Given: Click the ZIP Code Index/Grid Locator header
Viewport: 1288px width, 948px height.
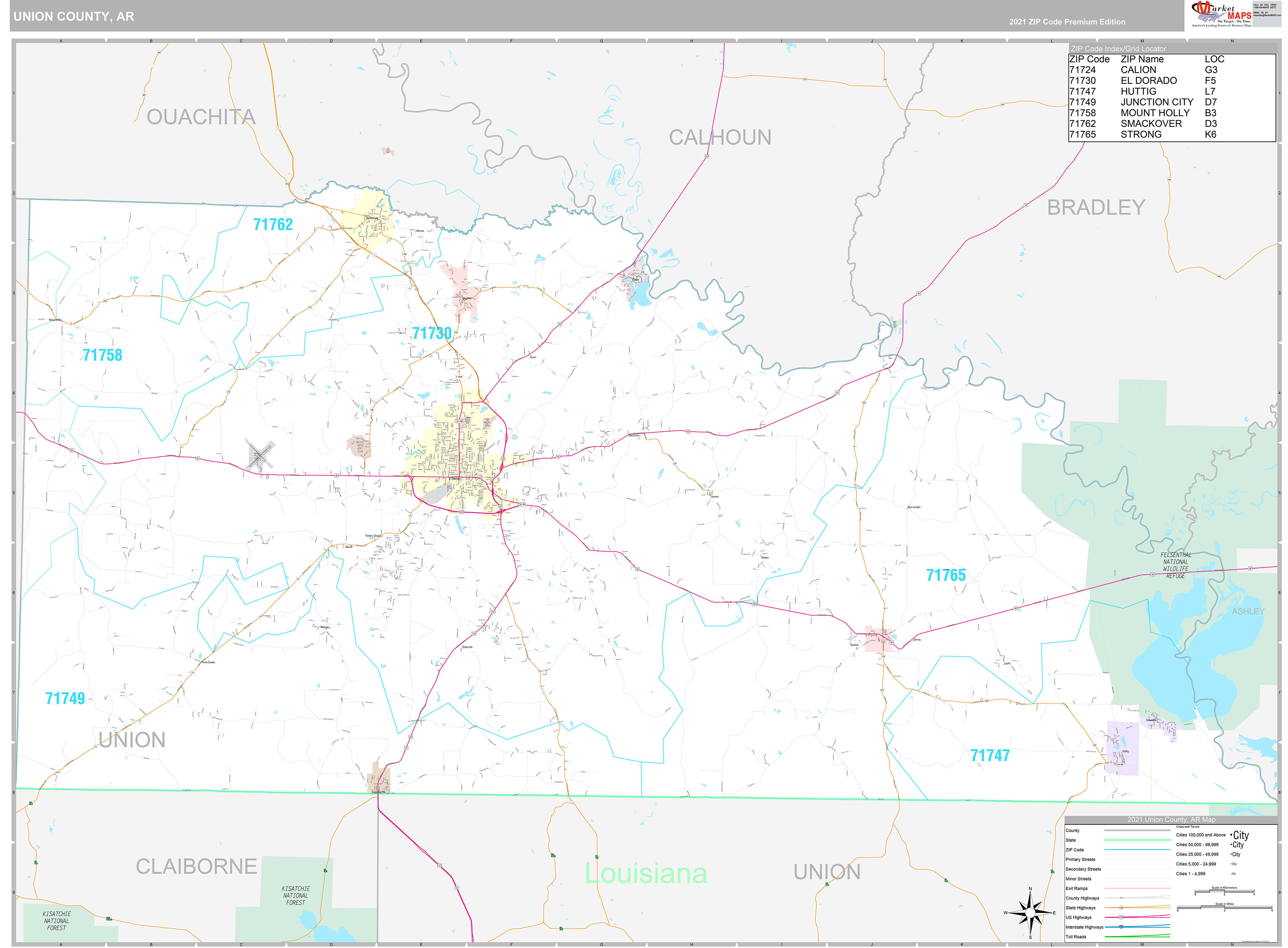Looking at the screenshot, I should 1118,49.
